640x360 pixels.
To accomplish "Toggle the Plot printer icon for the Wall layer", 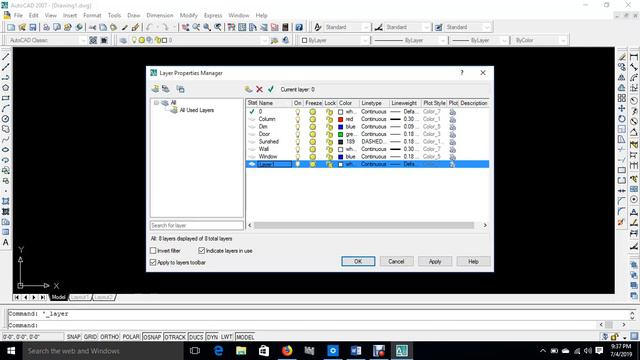I will [452, 149].
